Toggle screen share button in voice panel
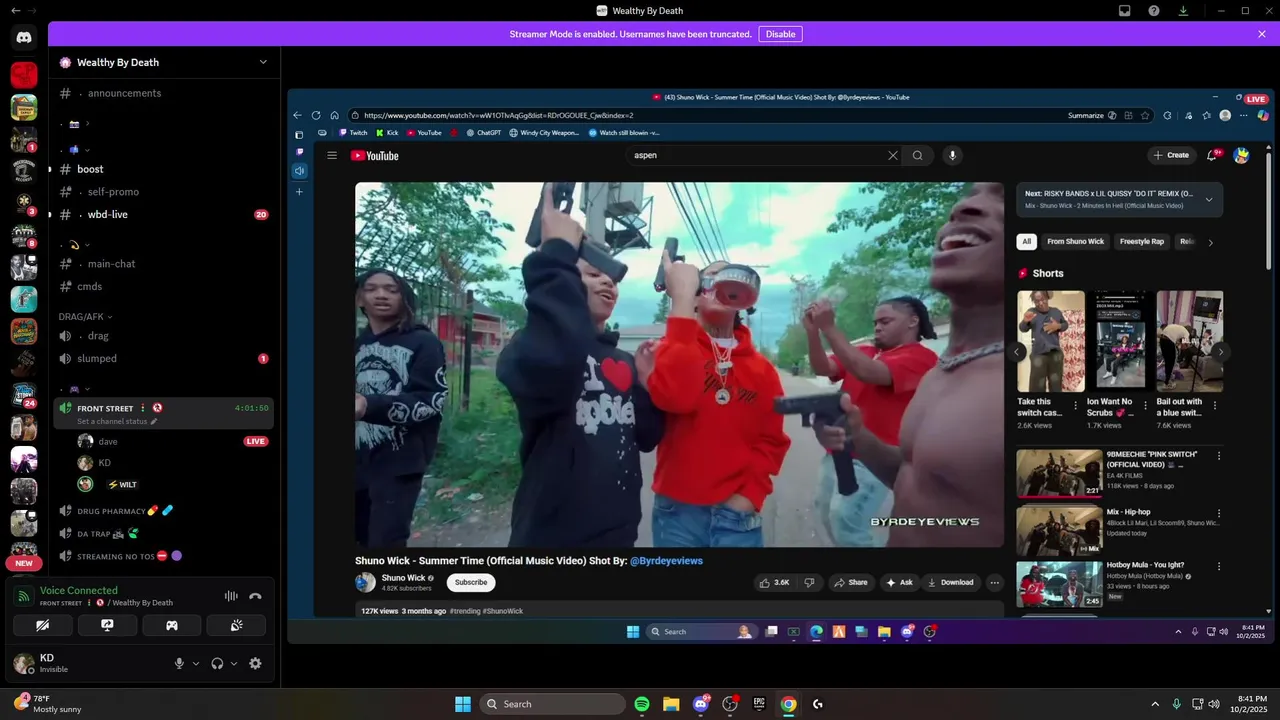 coord(107,625)
